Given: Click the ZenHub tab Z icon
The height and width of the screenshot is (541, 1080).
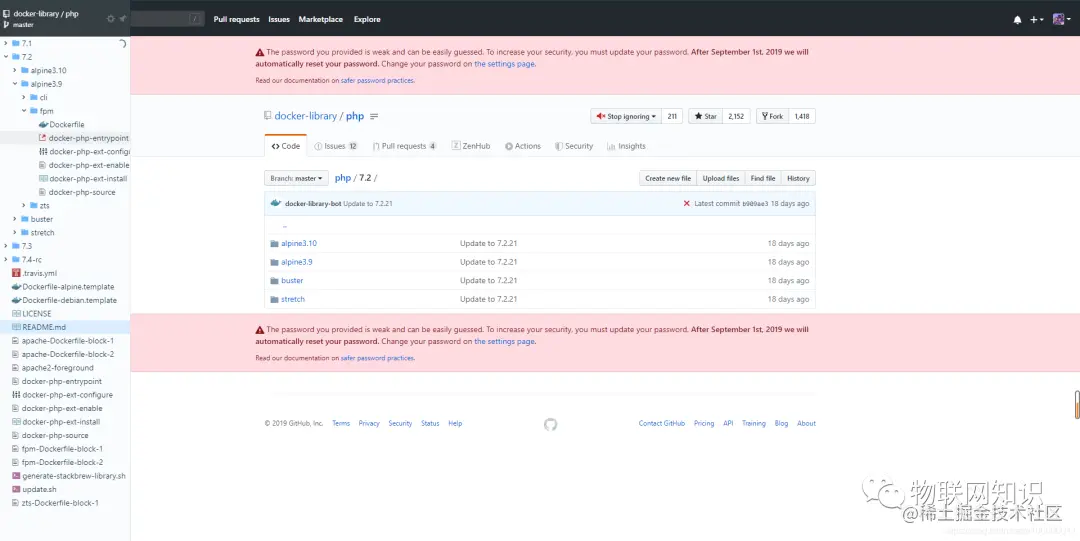Looking at the screenshot, I should 456,145.
